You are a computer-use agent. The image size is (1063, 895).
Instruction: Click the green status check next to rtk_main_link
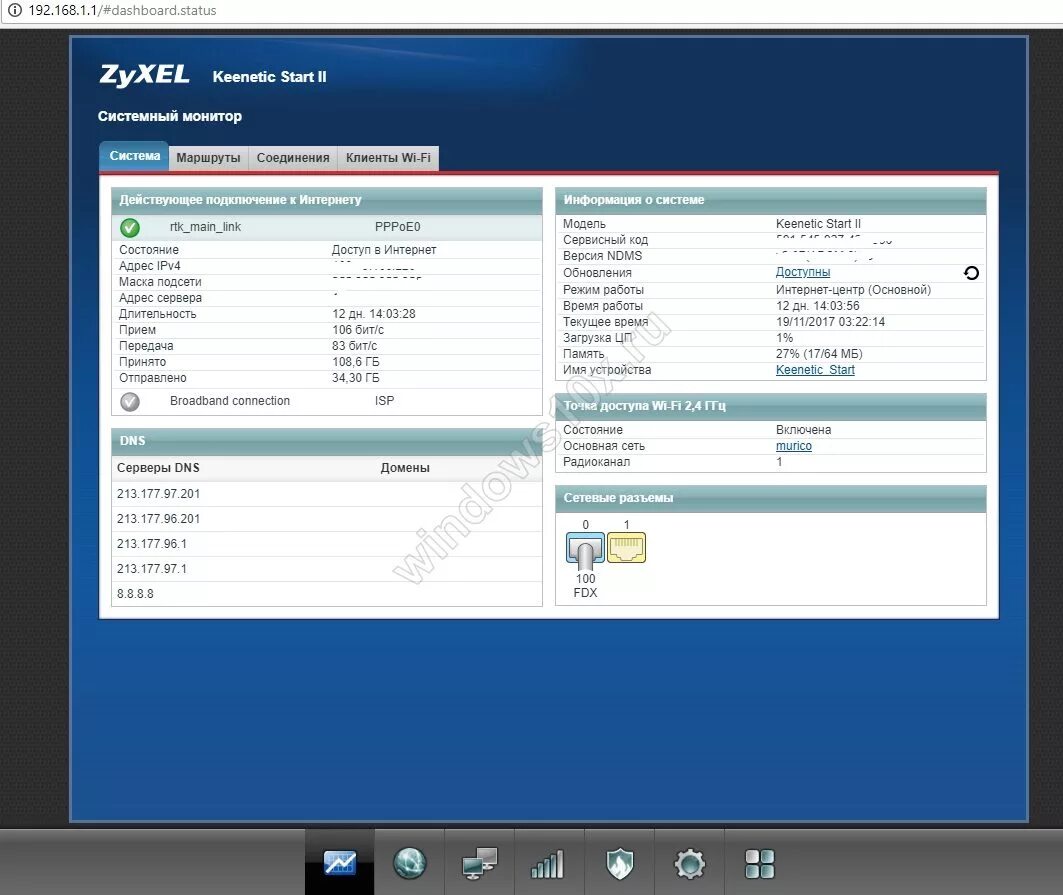130,227
